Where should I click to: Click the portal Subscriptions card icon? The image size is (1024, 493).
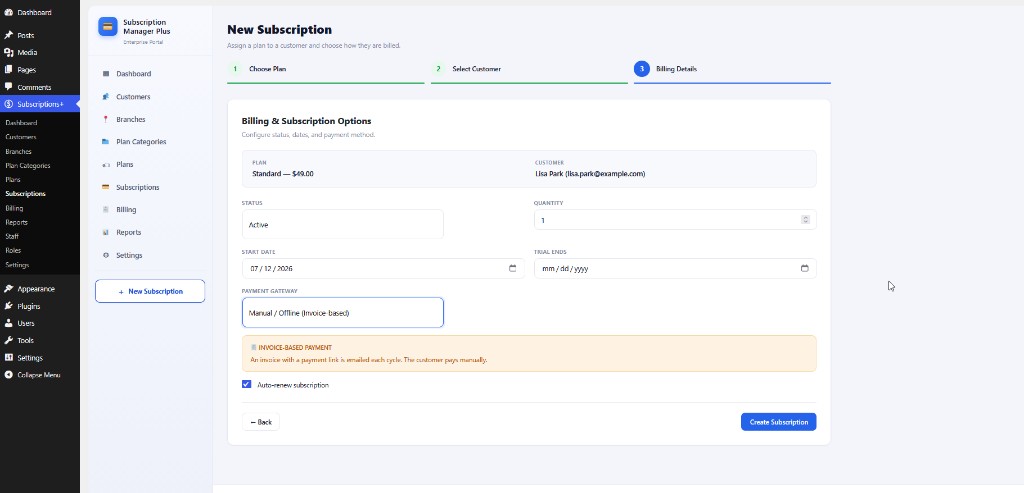[106, 187]
